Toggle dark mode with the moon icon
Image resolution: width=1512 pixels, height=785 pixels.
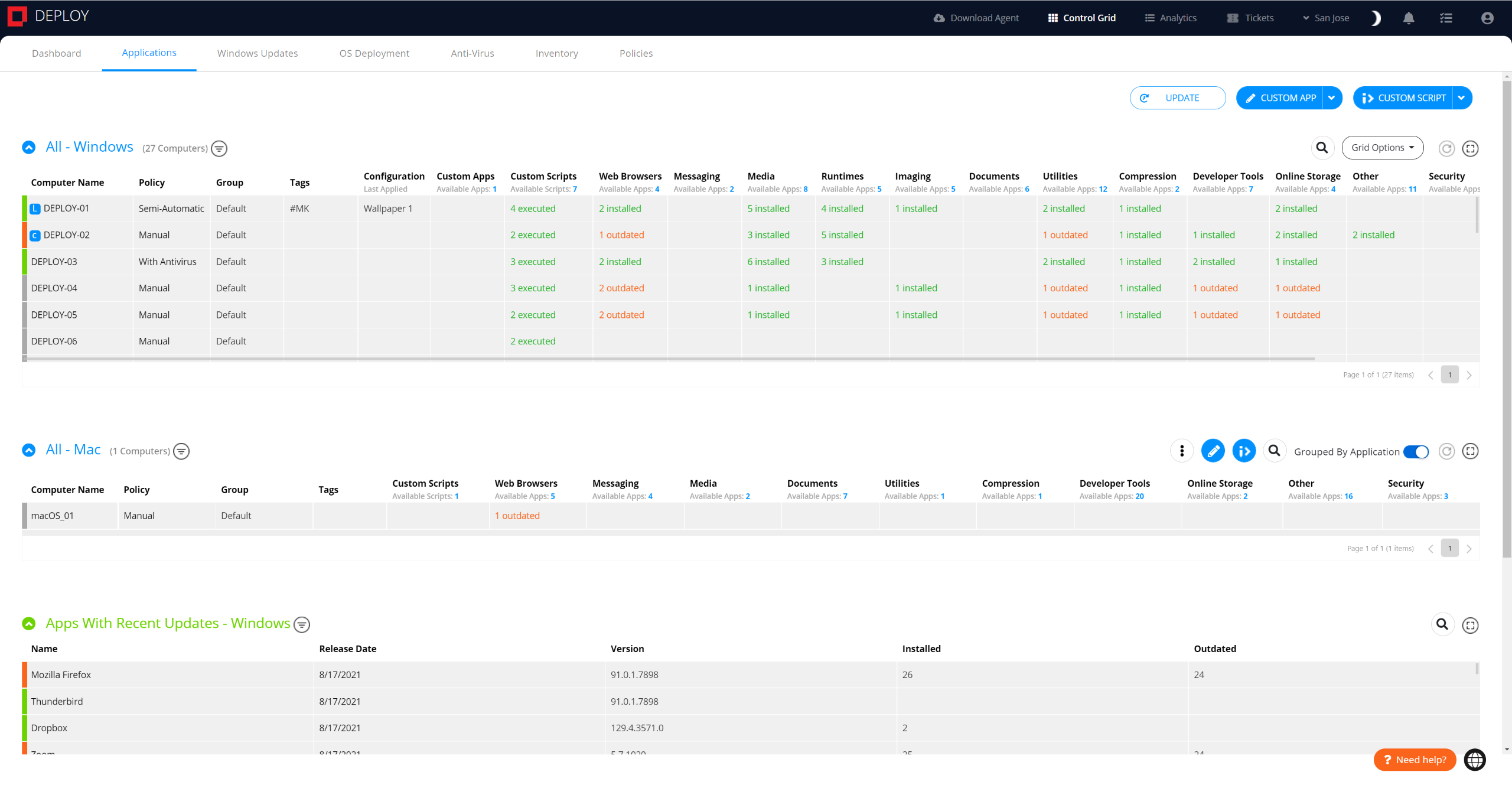[1376, 18]
